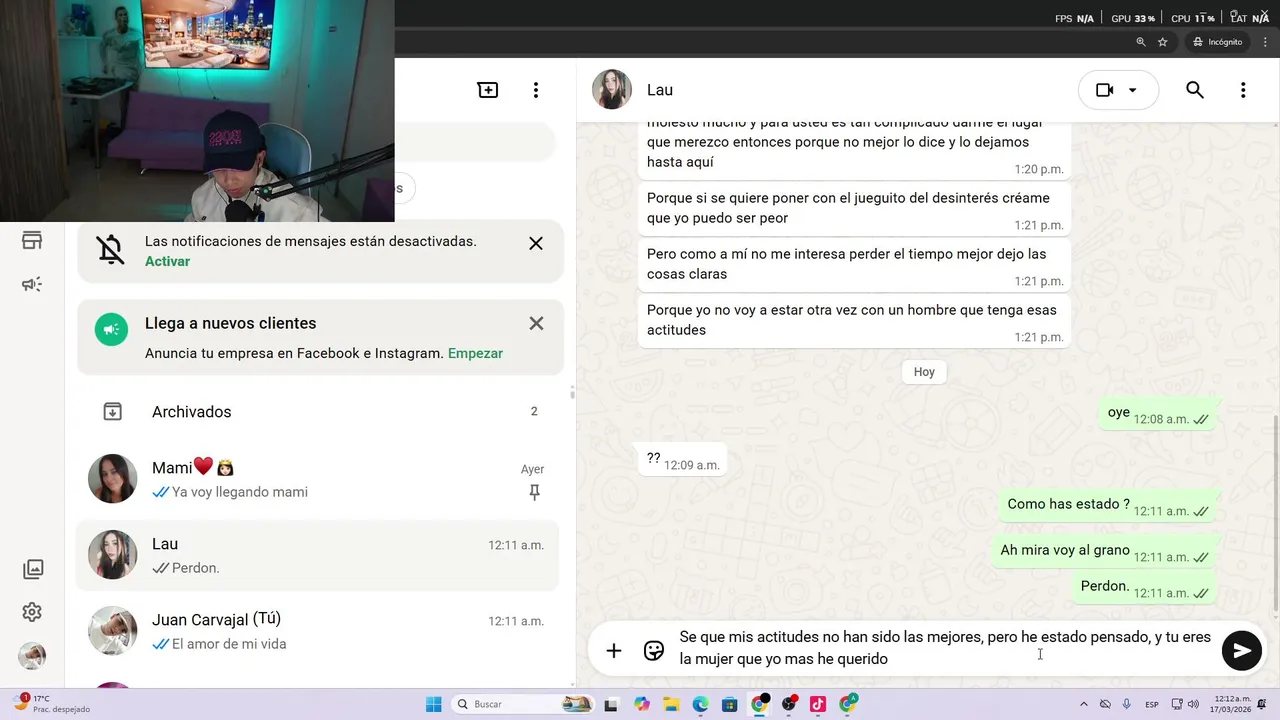Click the browser zoom magnifier icon

tap(1141, 42)
